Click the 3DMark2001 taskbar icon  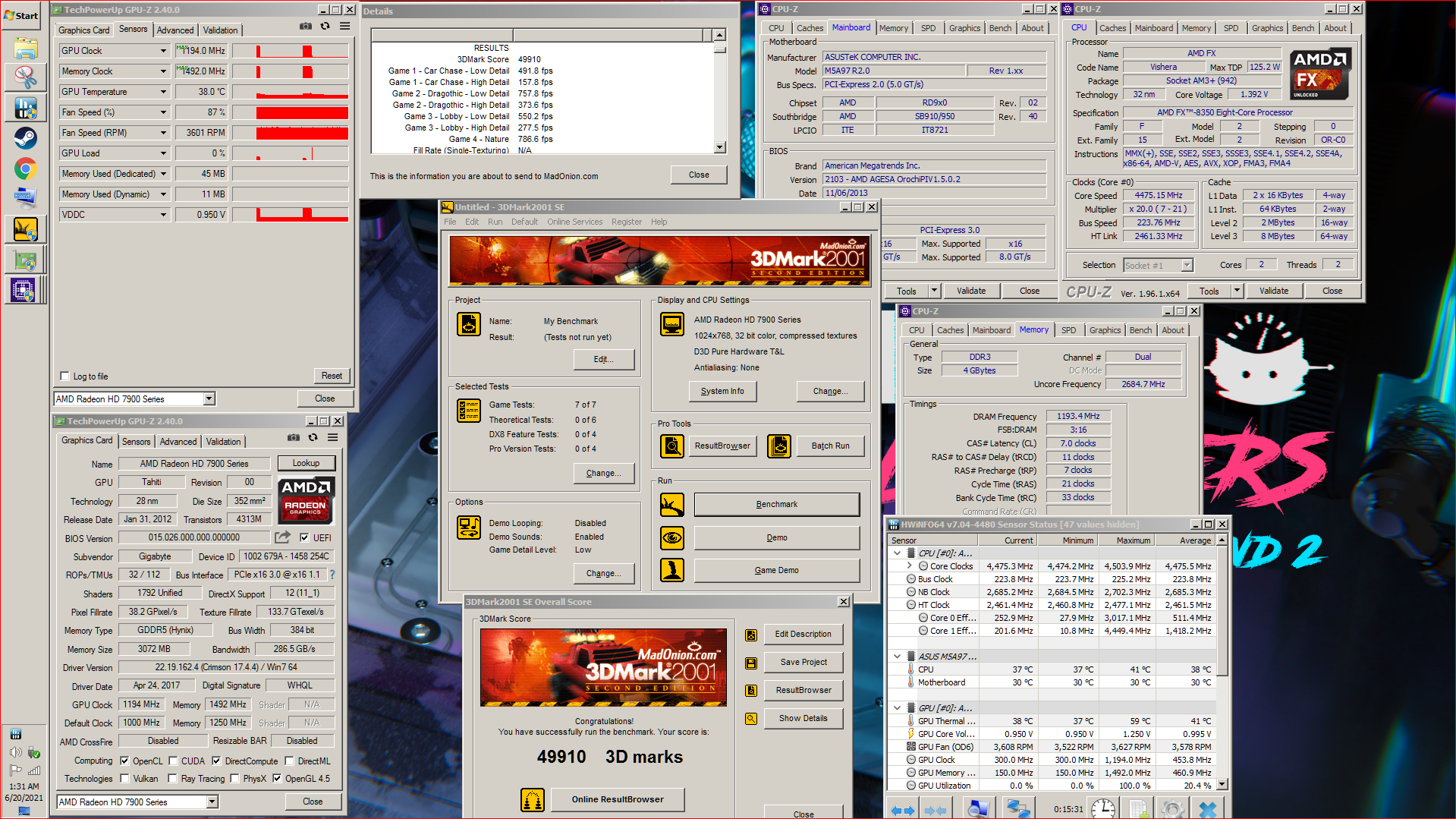(25, 229)
